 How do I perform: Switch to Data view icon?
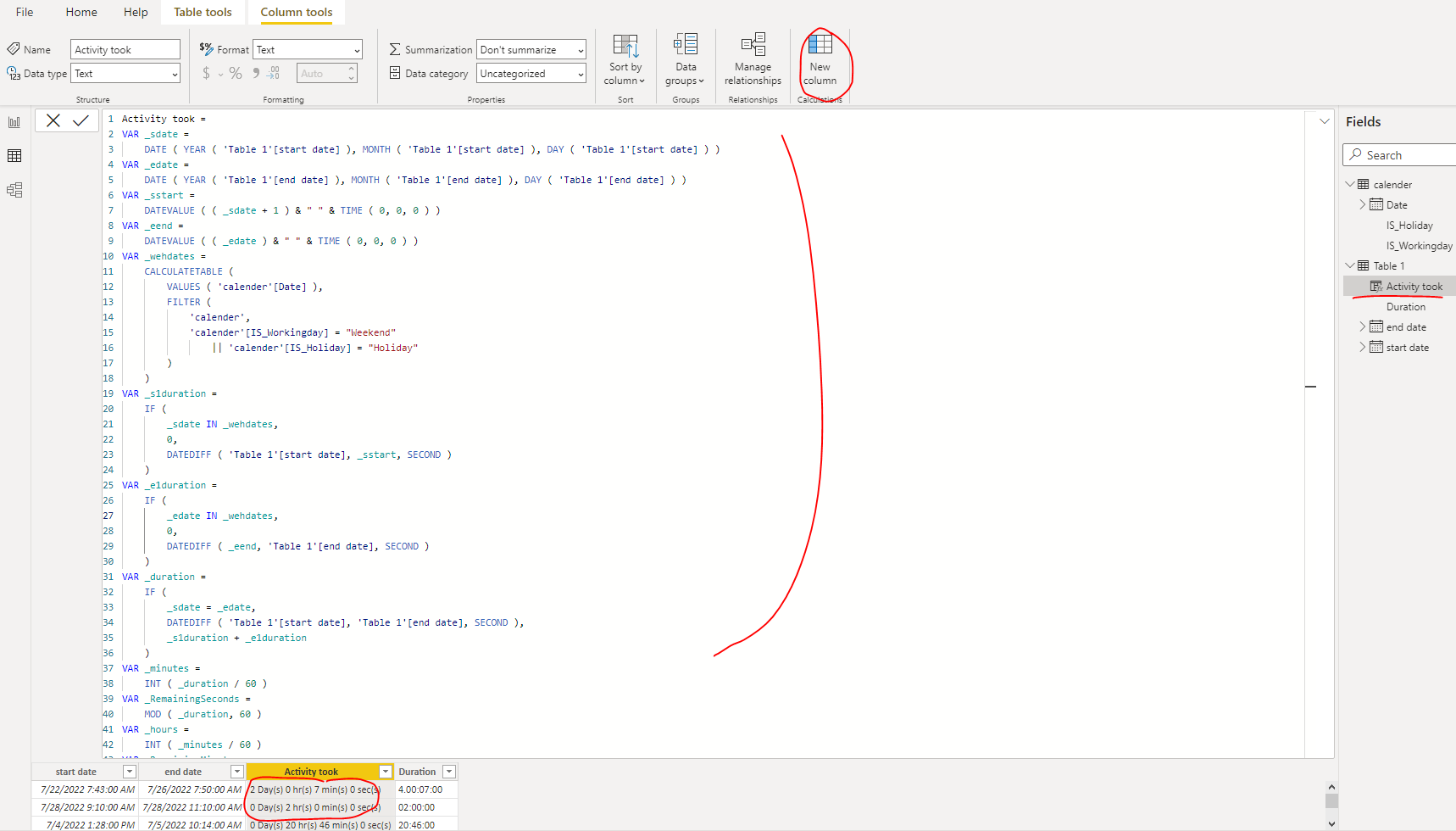point(14,156)
